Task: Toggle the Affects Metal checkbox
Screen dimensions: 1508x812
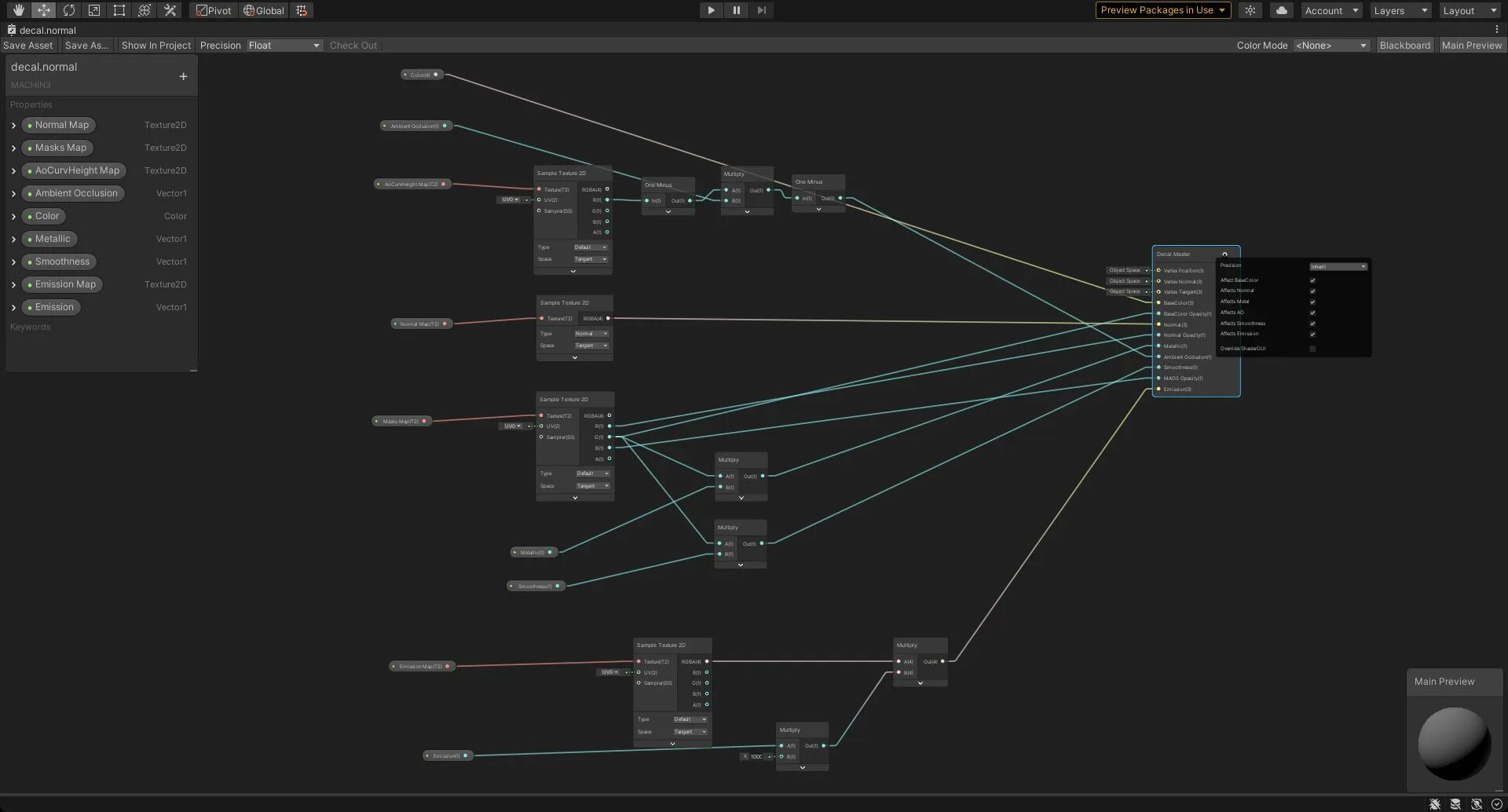Action: (x=1312, y=302)
